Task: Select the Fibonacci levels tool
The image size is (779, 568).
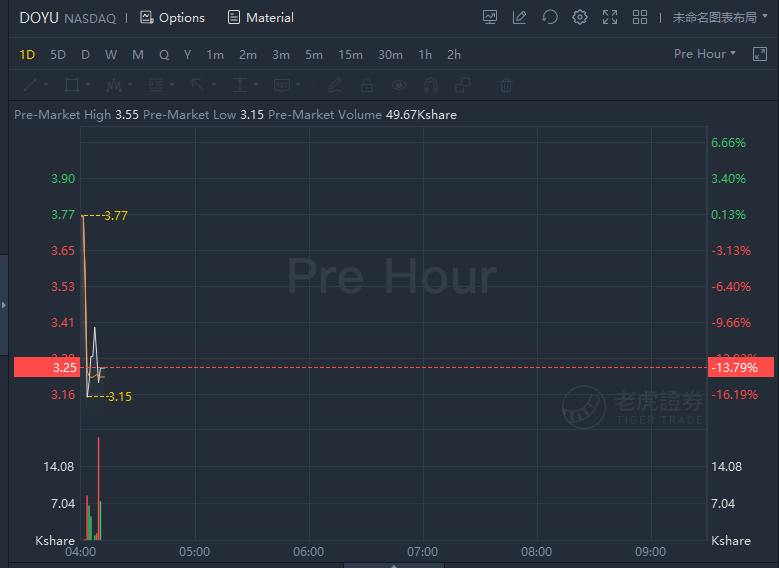Action: point(156,85)
